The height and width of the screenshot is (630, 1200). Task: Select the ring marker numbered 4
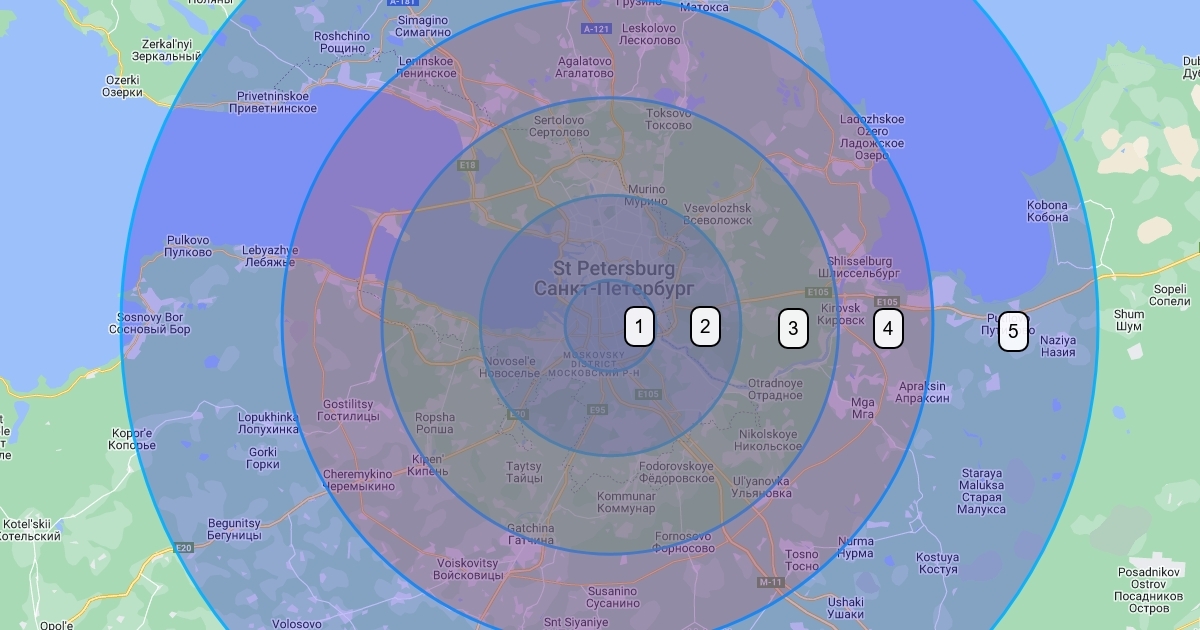pos(888,328)
